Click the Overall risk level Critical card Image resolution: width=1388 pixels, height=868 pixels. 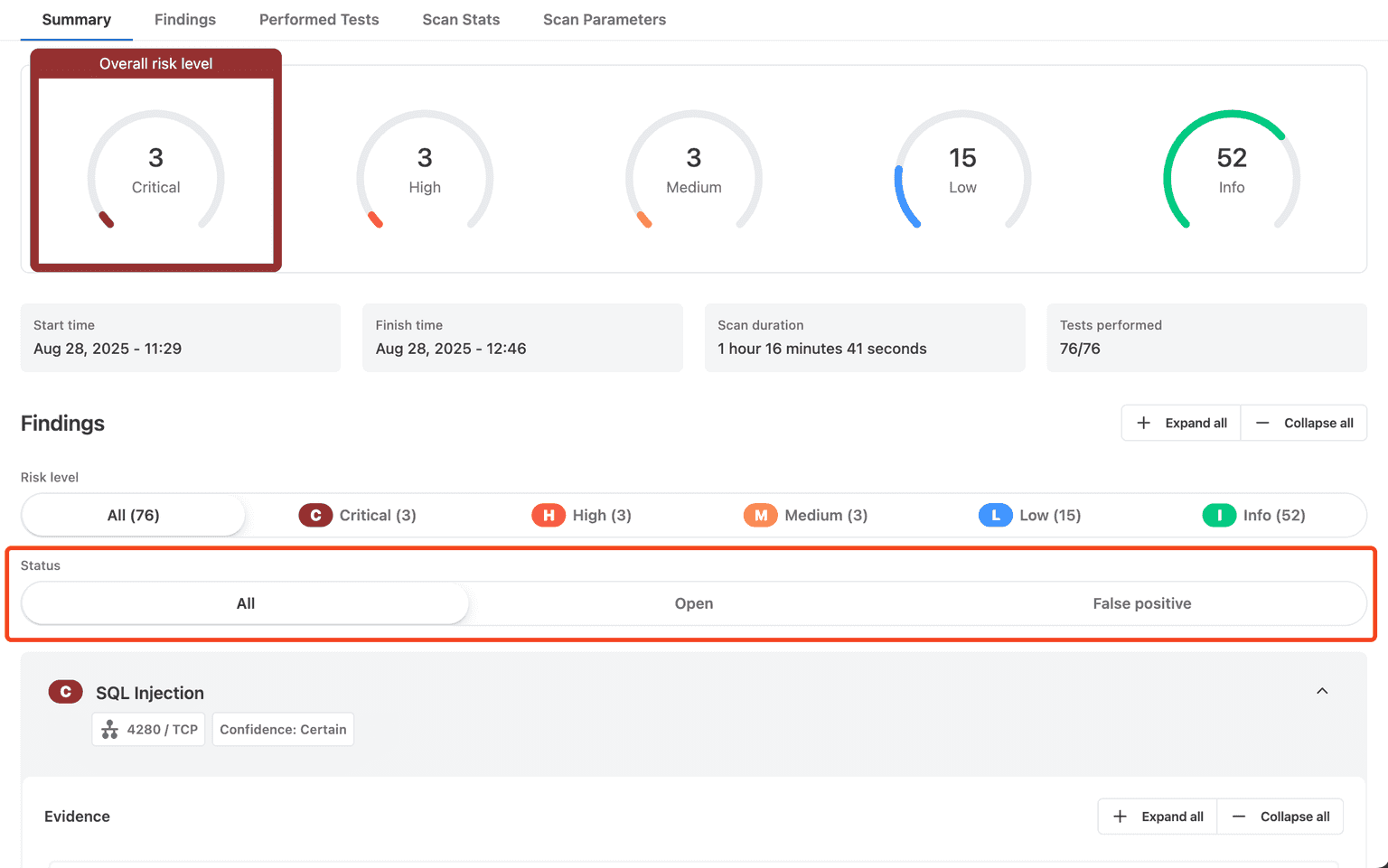coord(155,170)
